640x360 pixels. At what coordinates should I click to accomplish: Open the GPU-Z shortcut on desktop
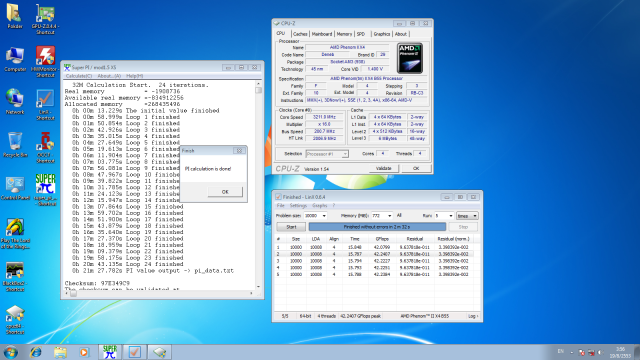point(45,19)
